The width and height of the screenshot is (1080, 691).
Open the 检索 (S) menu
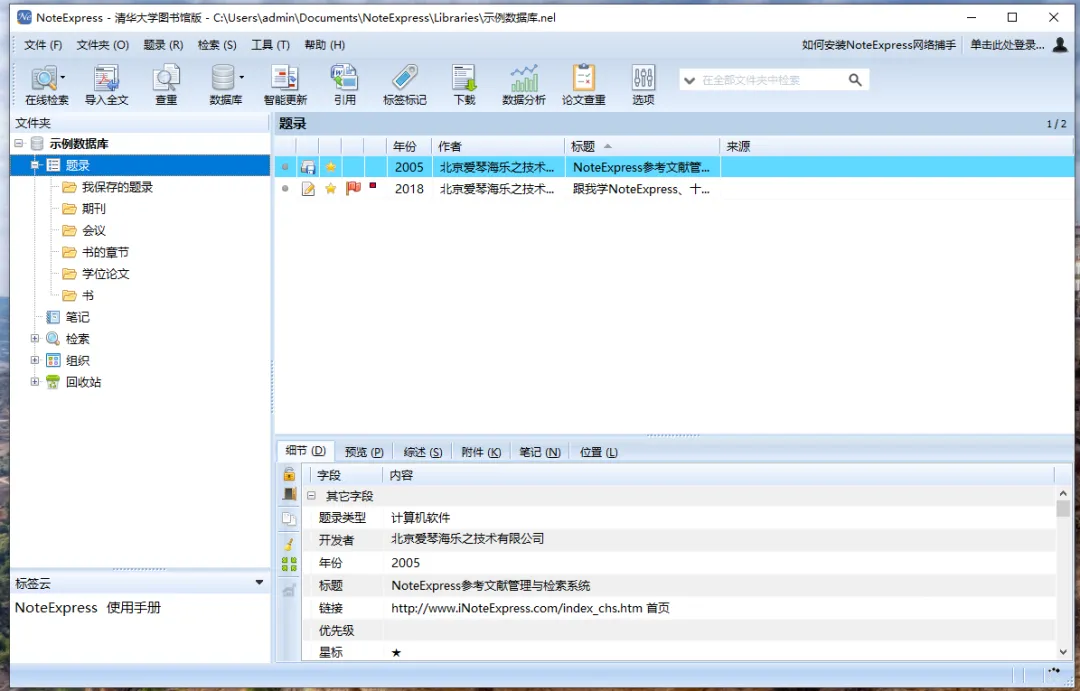pos(217,45)
